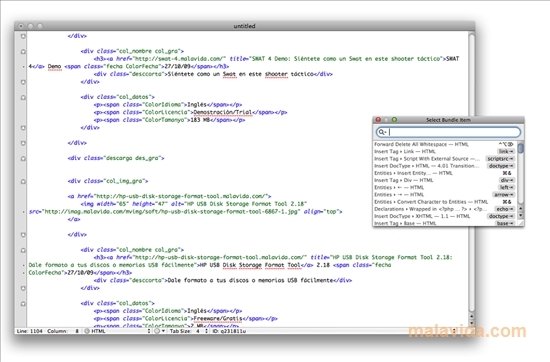Choose Forward Delete All Whitespace — HTML
The width and height of the screenshot is (550, 362).
pyautogui.click(x=444, y=144)
